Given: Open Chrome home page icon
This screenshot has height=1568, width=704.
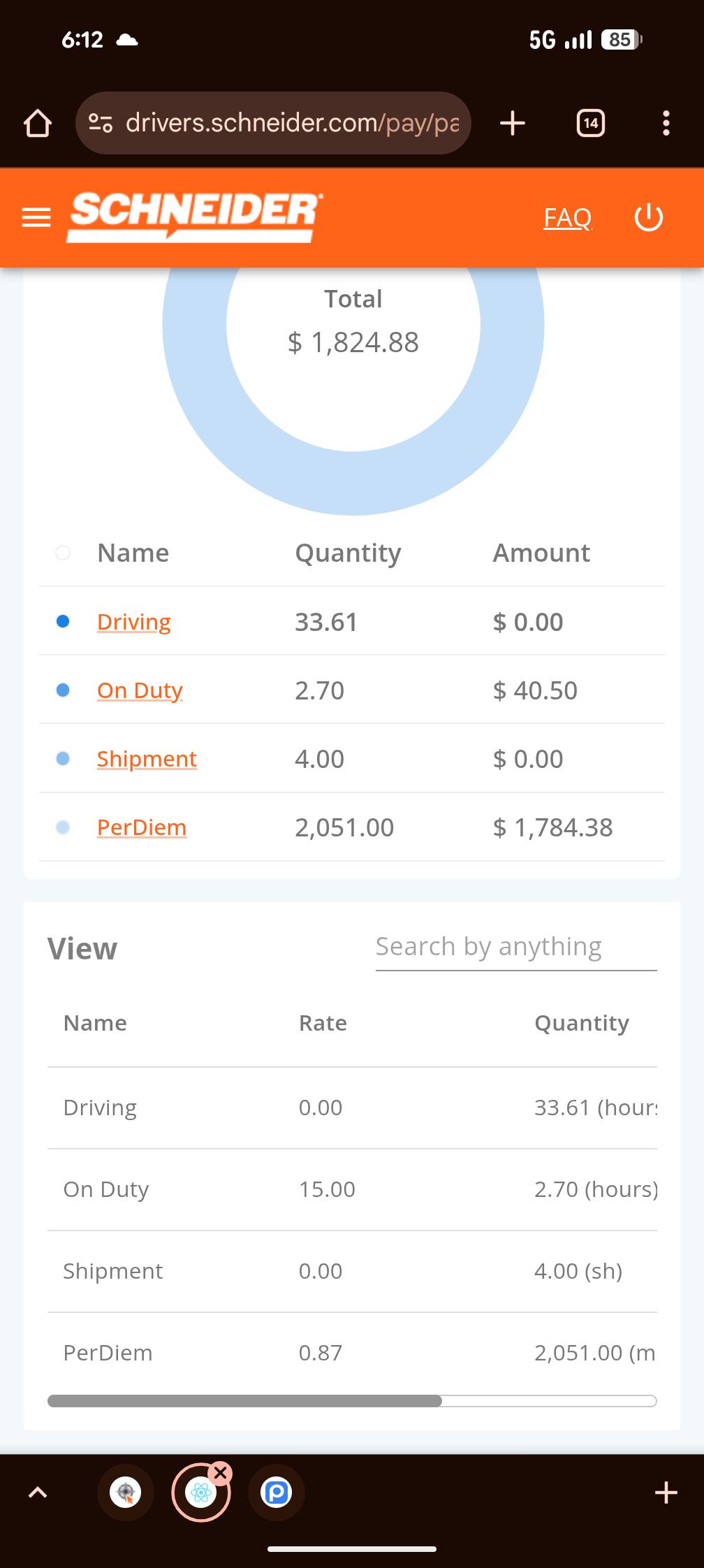Looking at the screenshot, I should tap(38, 124).
